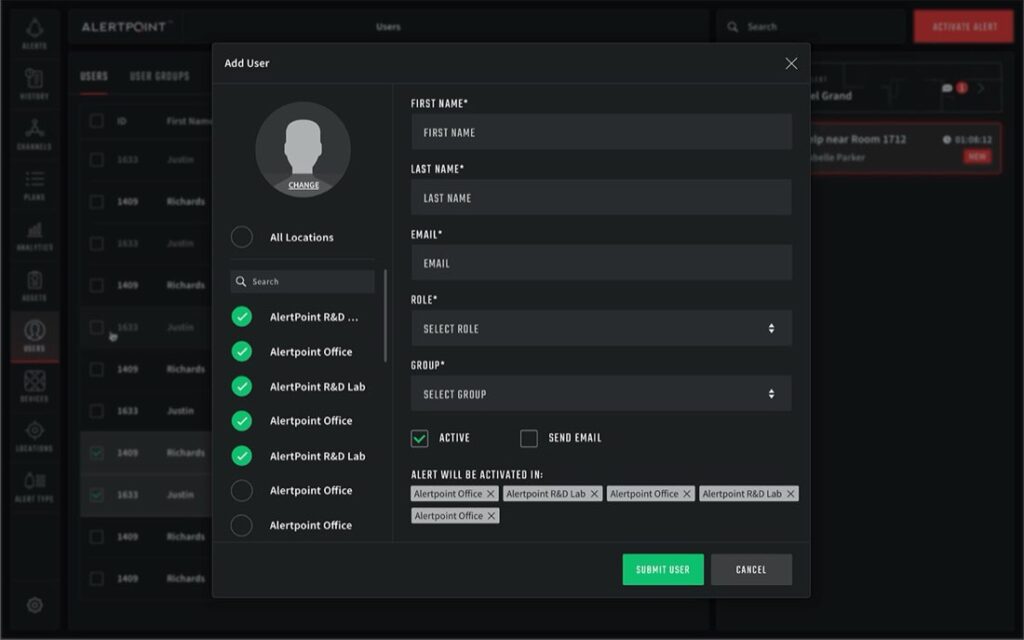Open Devices in the sidebar
Screen dimensions: 1024x640
click(x=35, y=386)
